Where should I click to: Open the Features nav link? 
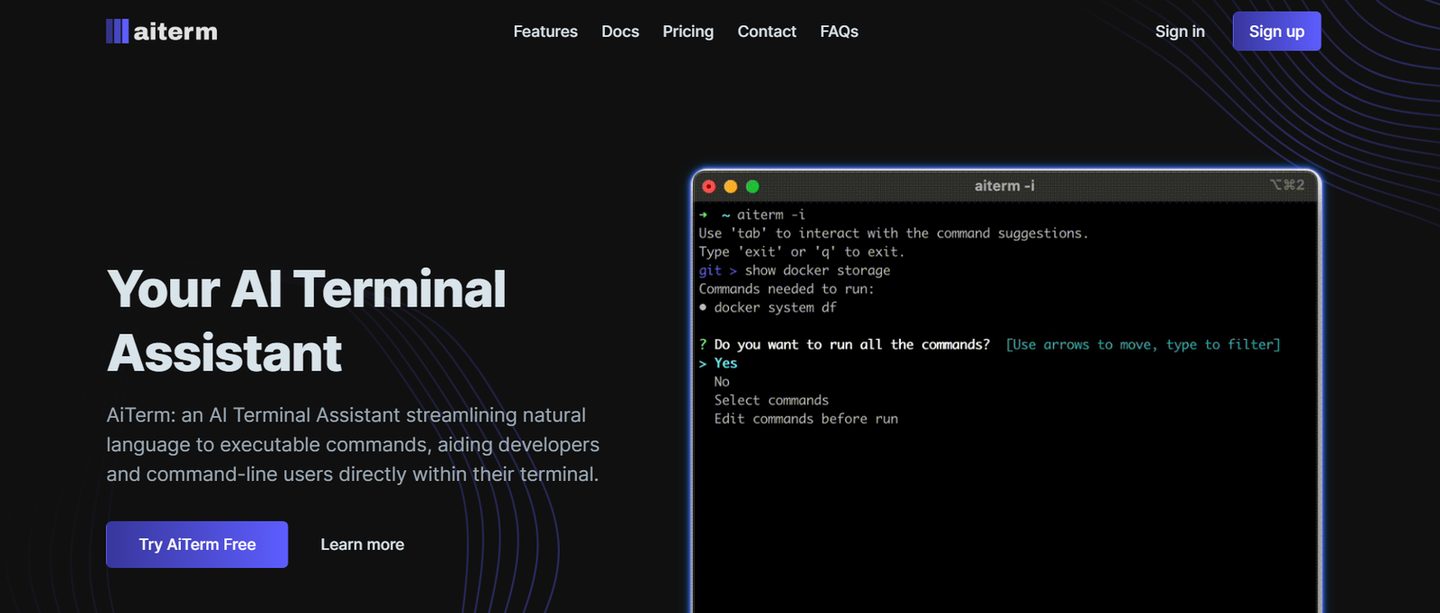click(545, 31)
